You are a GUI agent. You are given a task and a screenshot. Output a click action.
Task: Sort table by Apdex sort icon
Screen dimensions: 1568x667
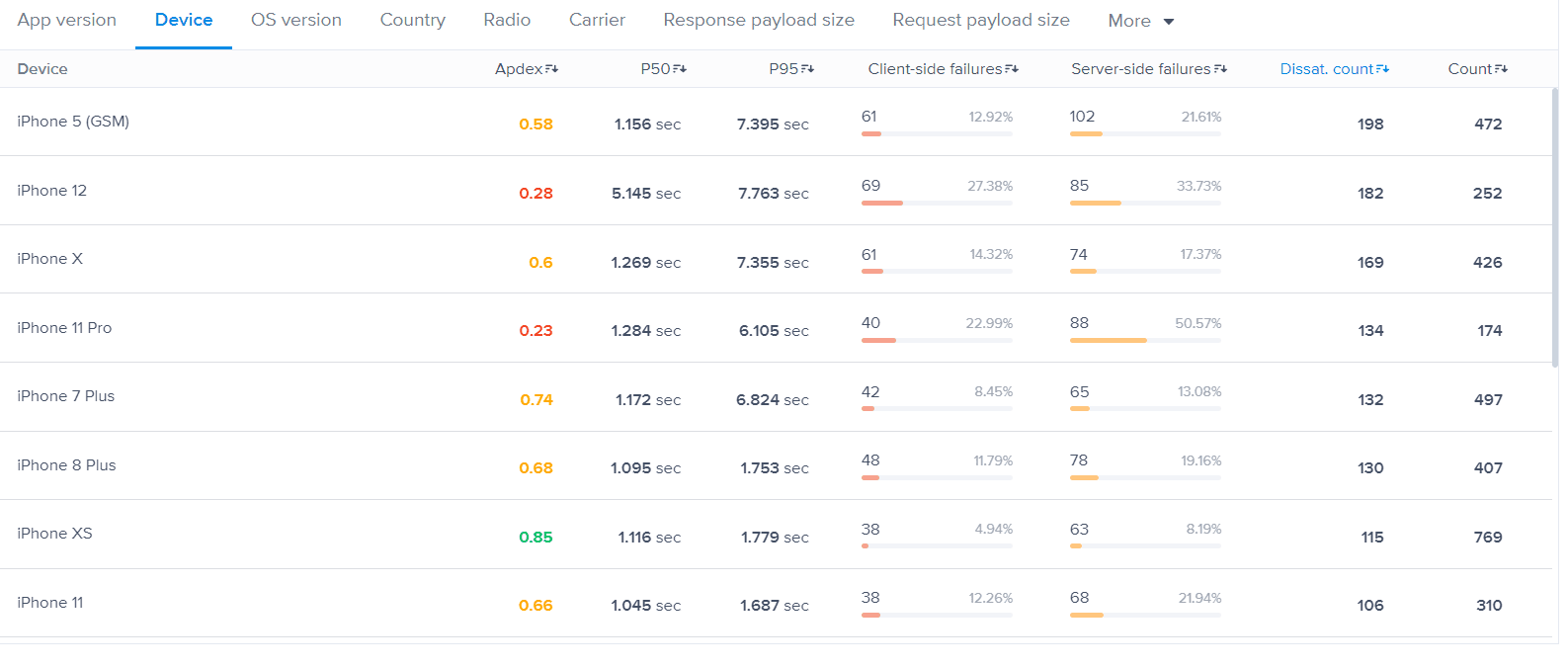pyautogui.click(x=551, y=69)
